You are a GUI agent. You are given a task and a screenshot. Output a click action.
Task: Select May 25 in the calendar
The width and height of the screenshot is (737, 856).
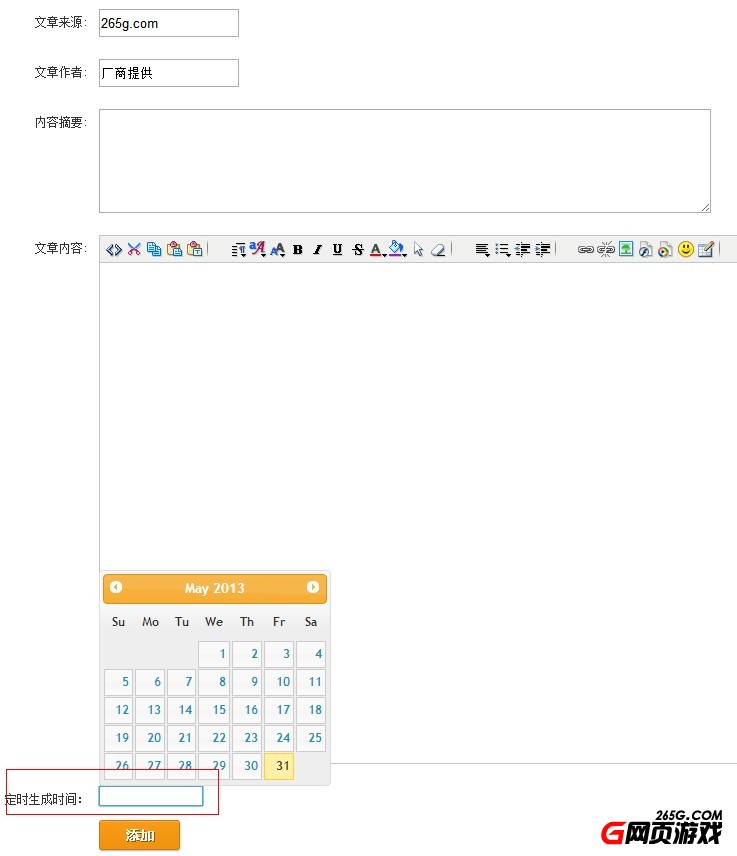pyautogui.click(x=311, y=738)
